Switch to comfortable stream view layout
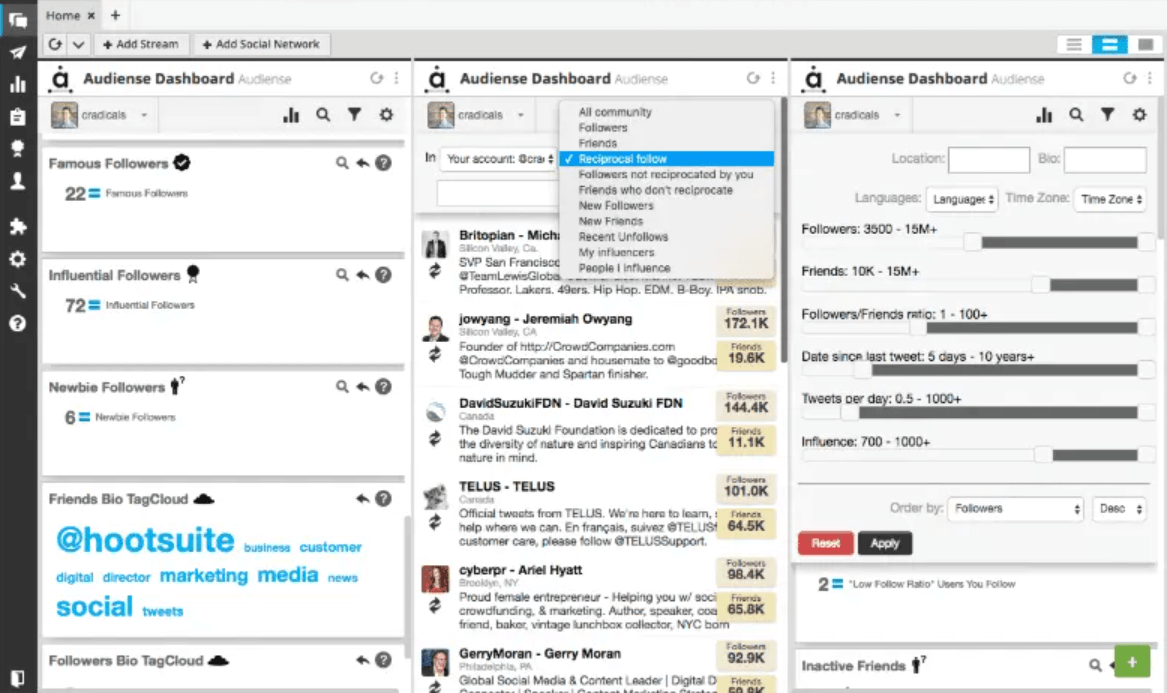This screenshot has height=693, width=1167. click(x=1145, y=45)
